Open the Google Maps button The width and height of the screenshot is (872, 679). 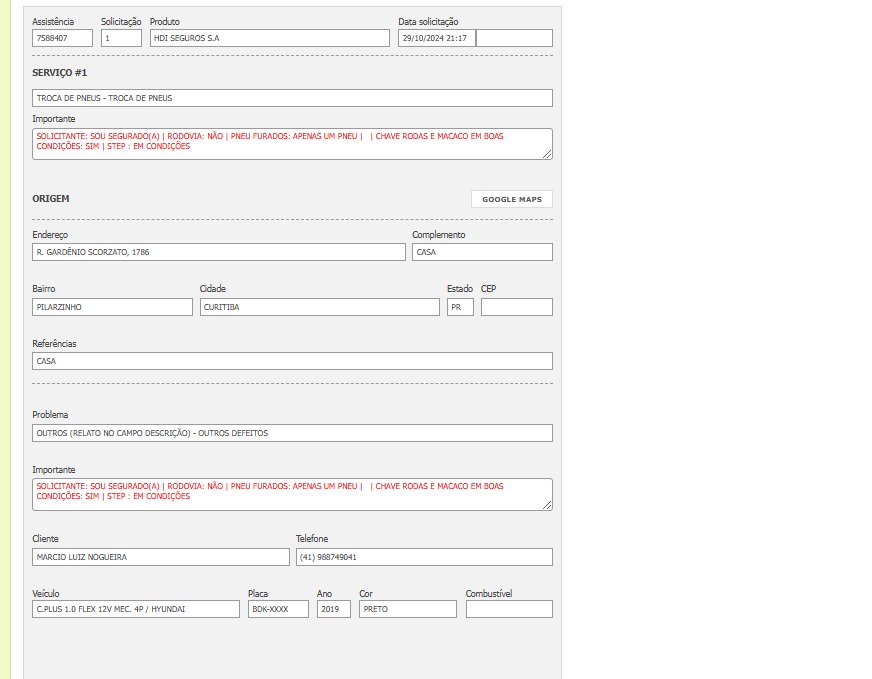tap(512, 199)
